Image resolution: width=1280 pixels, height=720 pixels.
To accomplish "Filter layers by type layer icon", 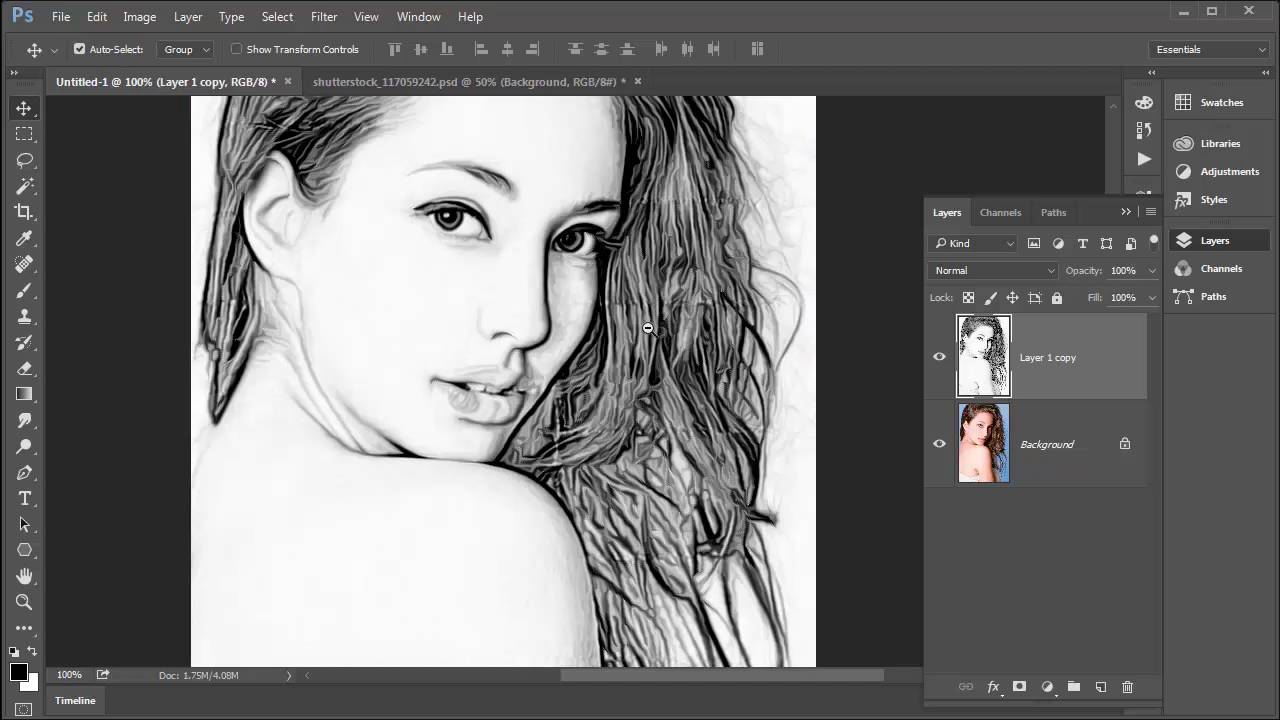I will [x=1082, y=243].
